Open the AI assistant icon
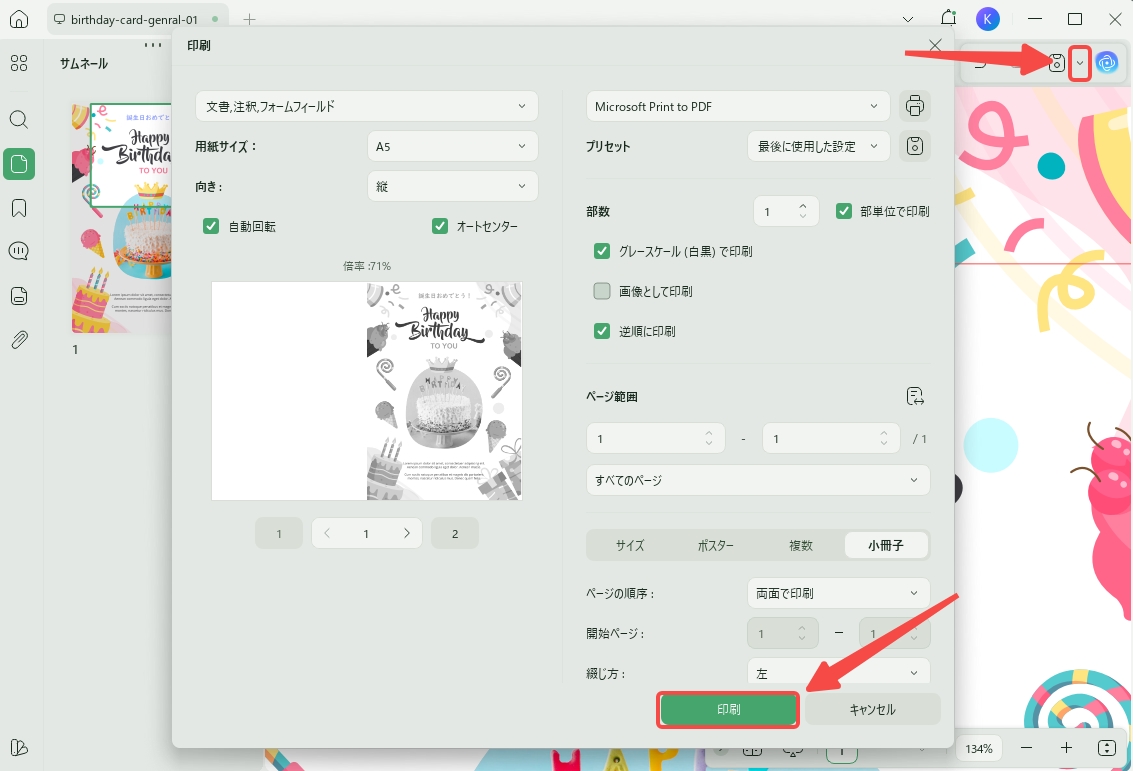The image size is (1133, 771). click(1106, 64)
